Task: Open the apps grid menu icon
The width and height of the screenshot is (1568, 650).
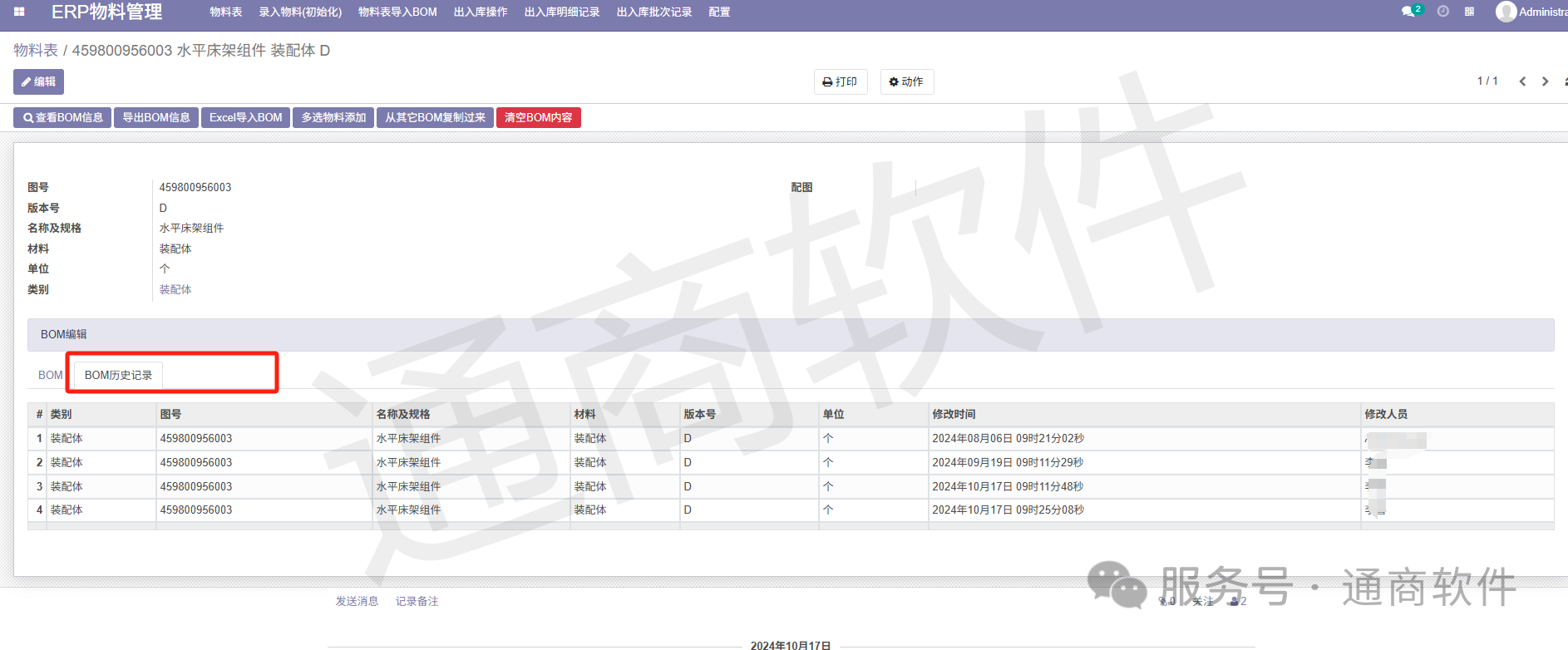Action: (19, 12)
